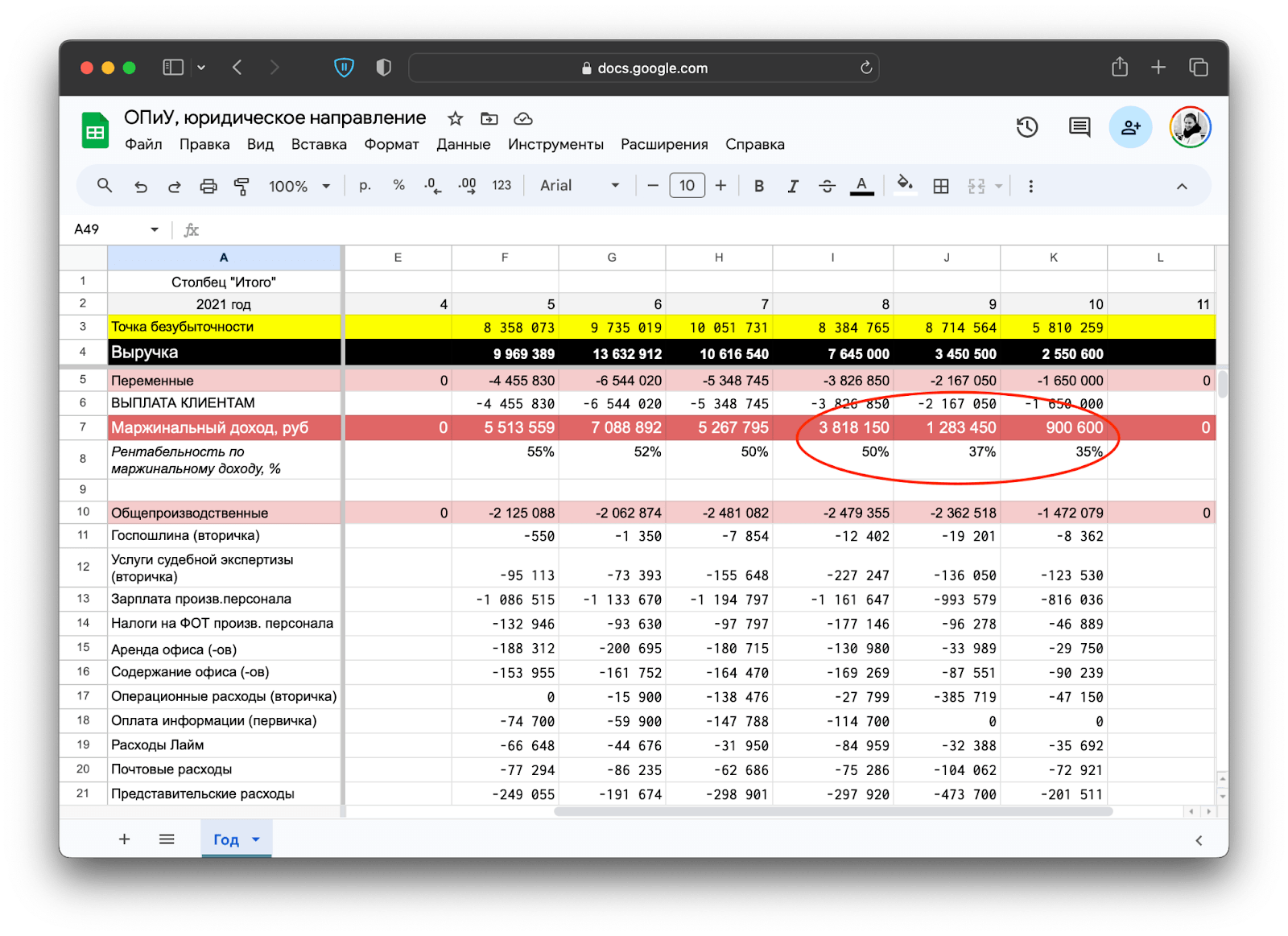Viewport: 1288px width, 936px height.
Task: Open the Вставка menu
Action: pos(319,144)
